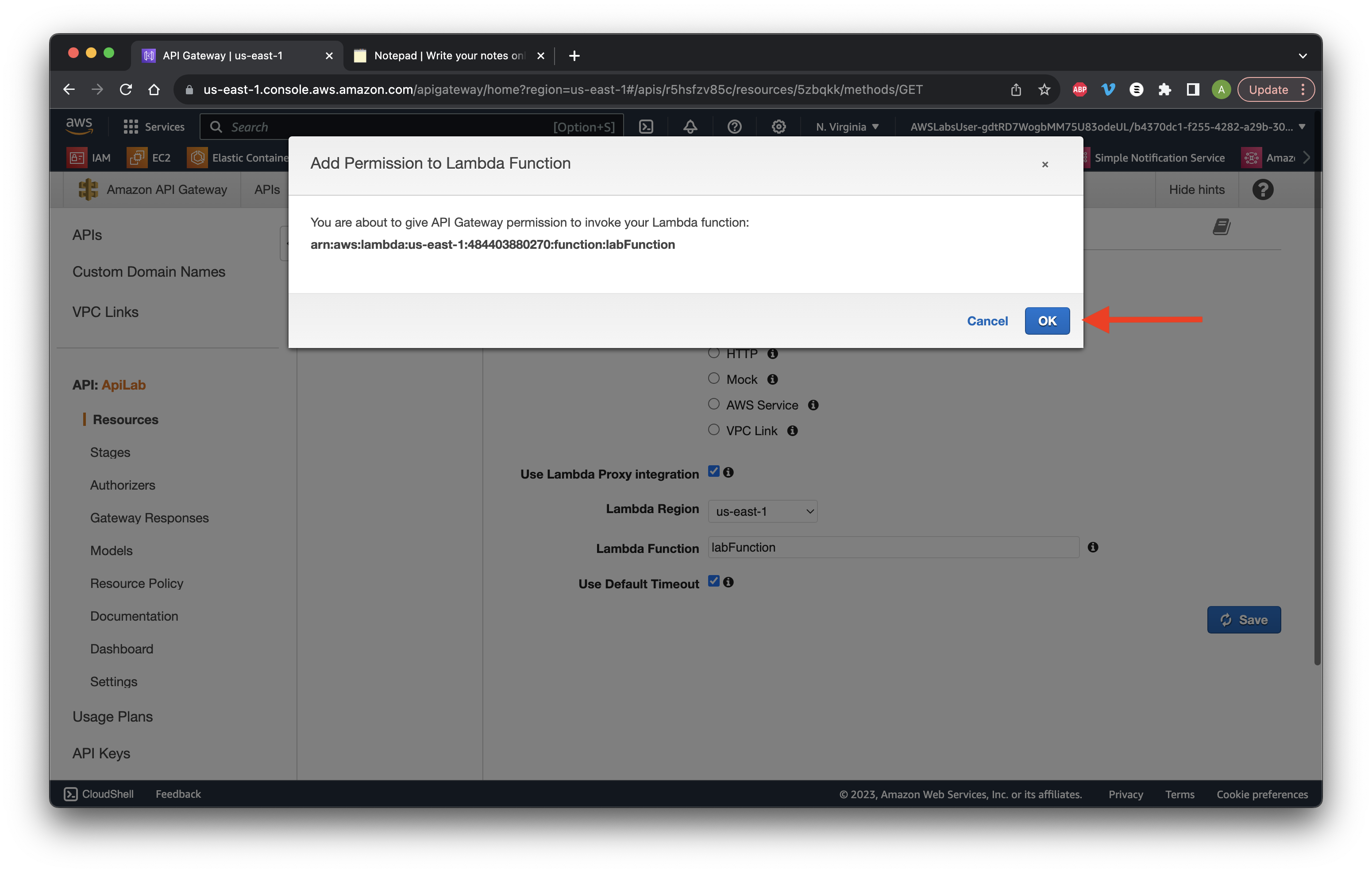Close the dialog with the X icon

click(1044, 165)
